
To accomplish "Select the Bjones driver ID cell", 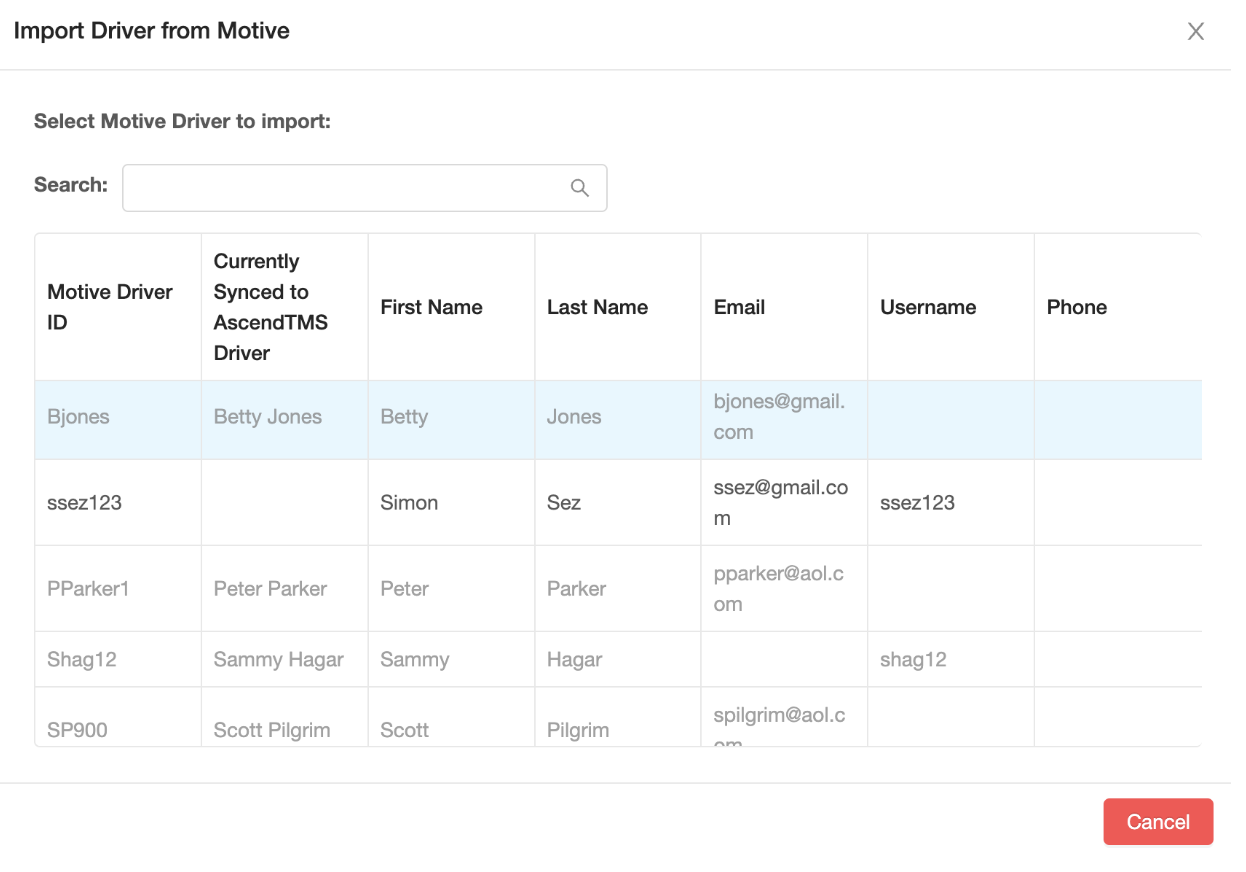I will click(x=118, y=420).
